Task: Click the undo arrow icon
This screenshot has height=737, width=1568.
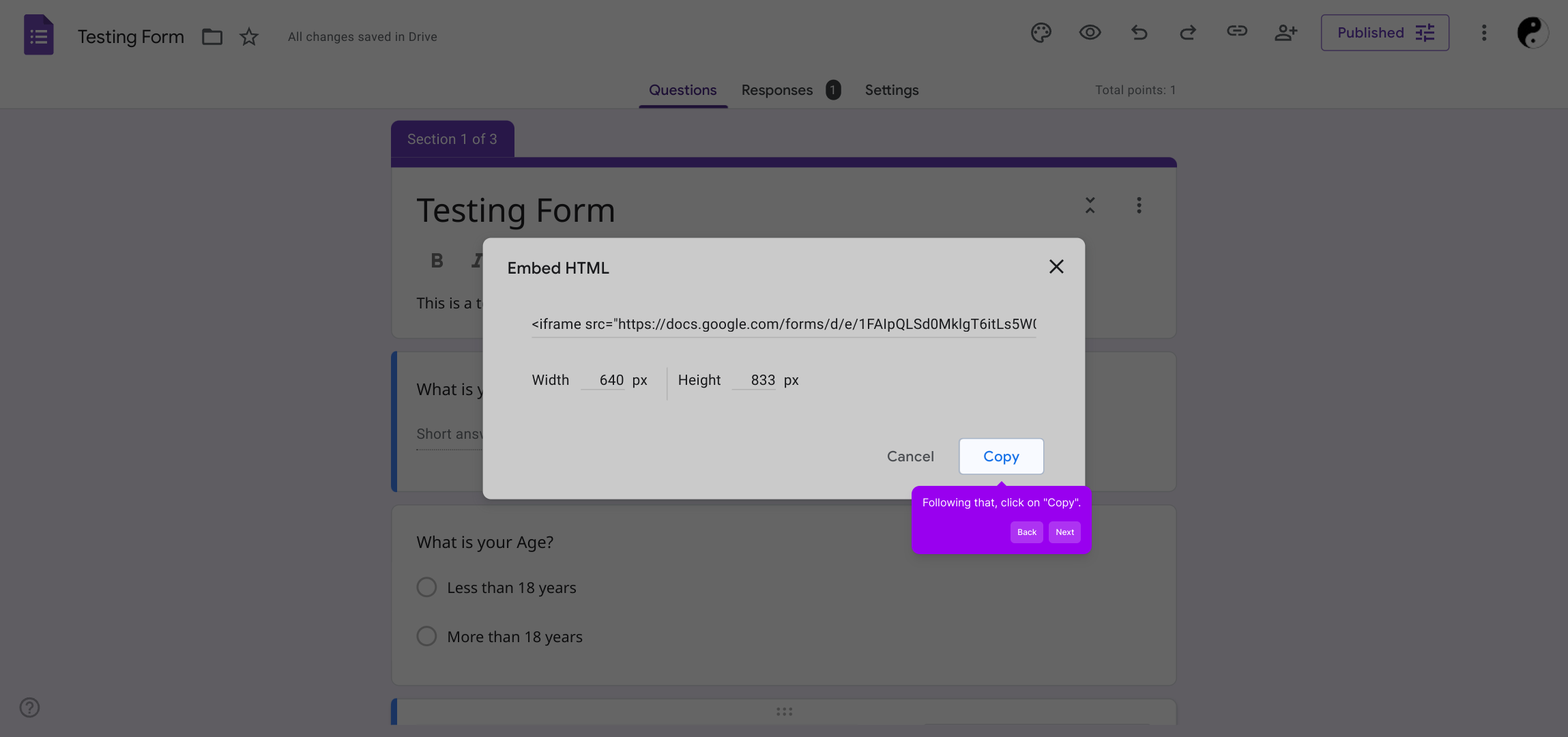Action: [x=1139, y=33]
